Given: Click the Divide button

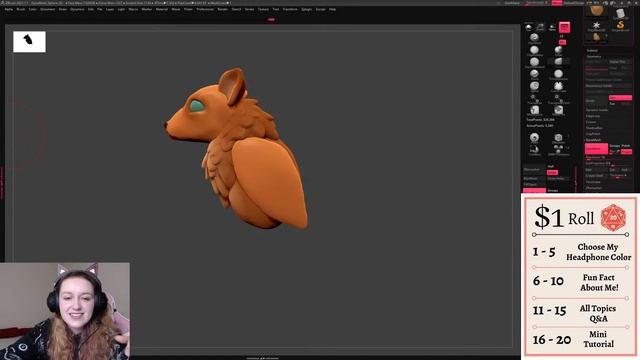Looking at the screenshot, I should point(596,100).
